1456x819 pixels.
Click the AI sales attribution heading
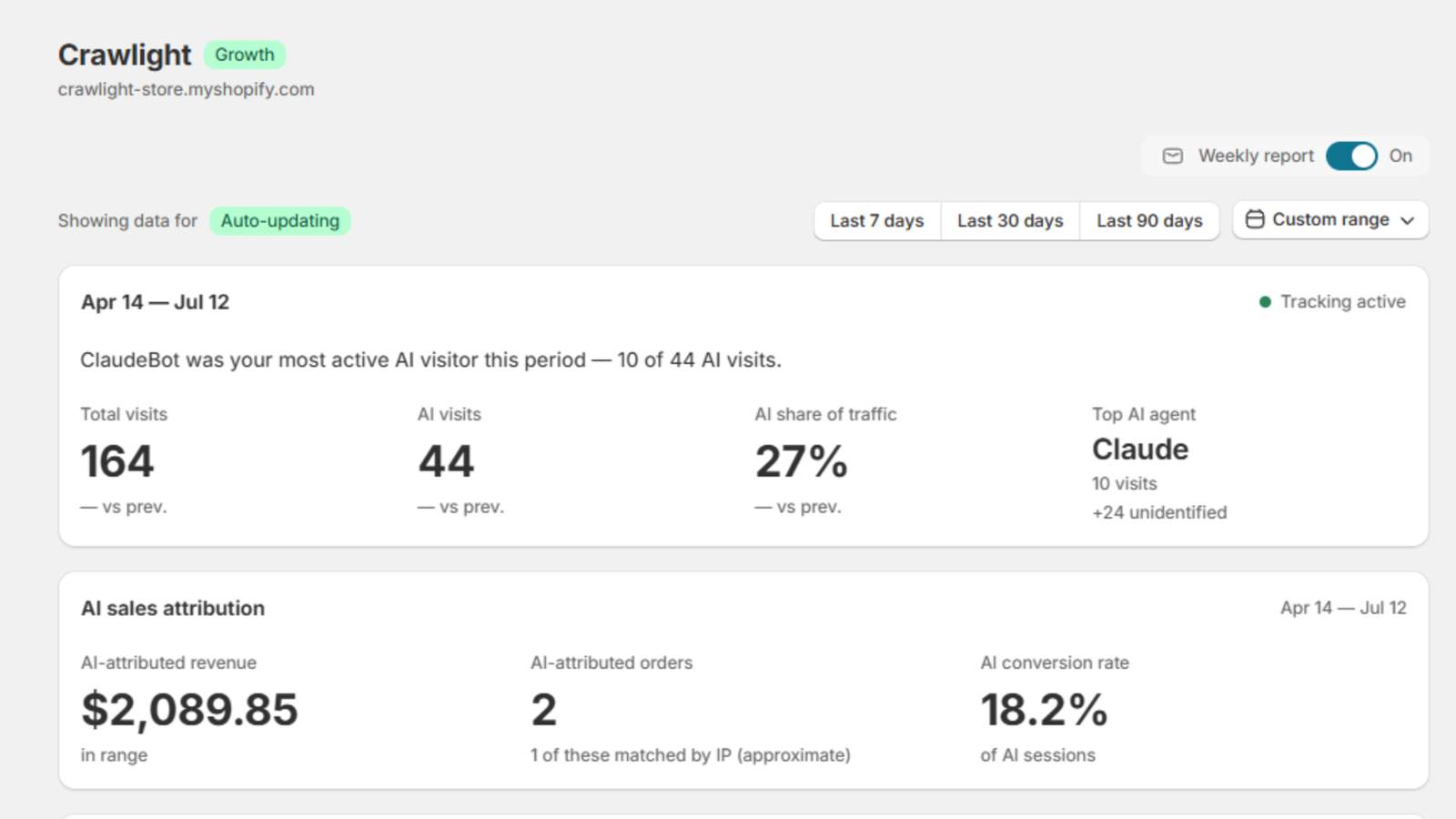173,609
